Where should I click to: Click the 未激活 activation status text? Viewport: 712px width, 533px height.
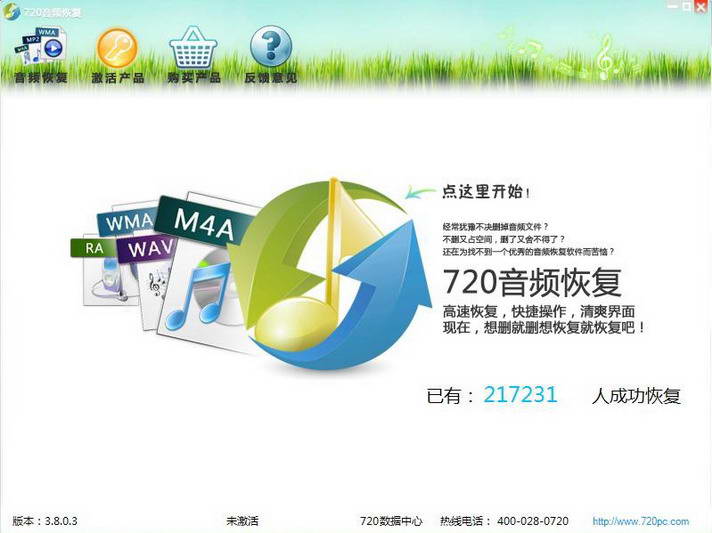pos(242,521)
